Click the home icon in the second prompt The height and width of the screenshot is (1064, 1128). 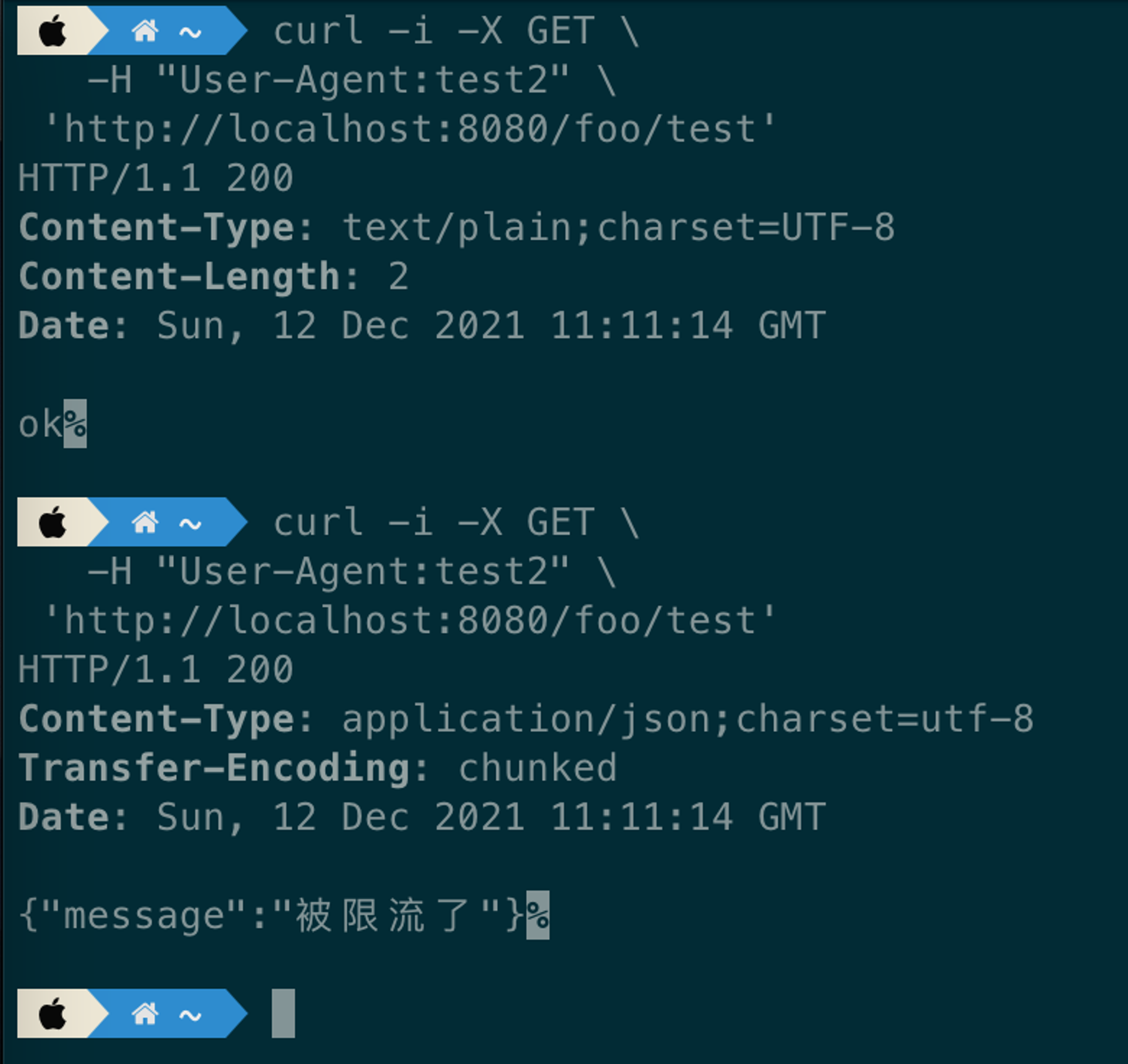145,522
